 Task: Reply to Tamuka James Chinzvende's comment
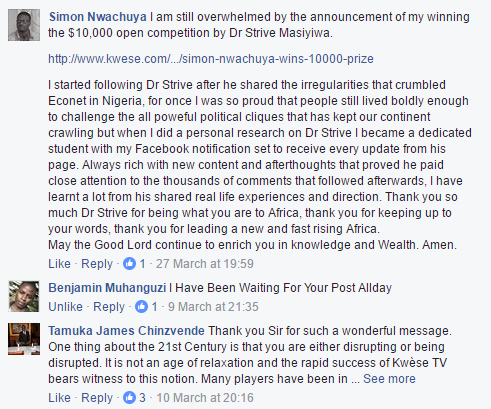tap(97, 398)
